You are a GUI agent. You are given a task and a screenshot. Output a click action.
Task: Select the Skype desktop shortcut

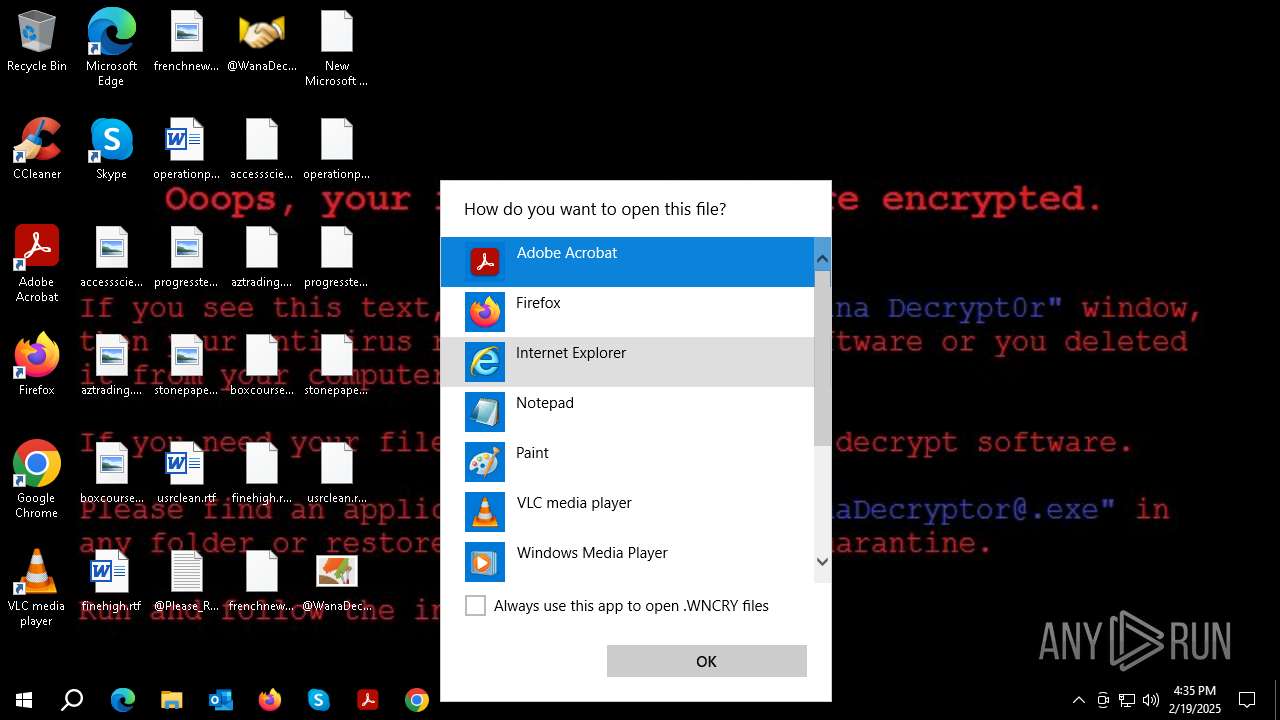click(x=111, y=149)
